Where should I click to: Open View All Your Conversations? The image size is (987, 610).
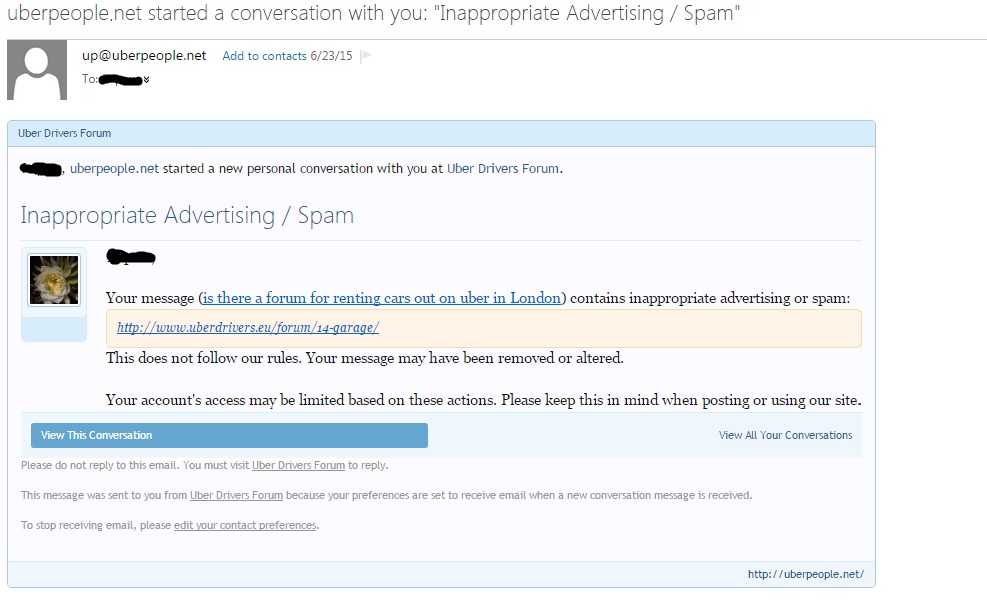coord(785,436)
